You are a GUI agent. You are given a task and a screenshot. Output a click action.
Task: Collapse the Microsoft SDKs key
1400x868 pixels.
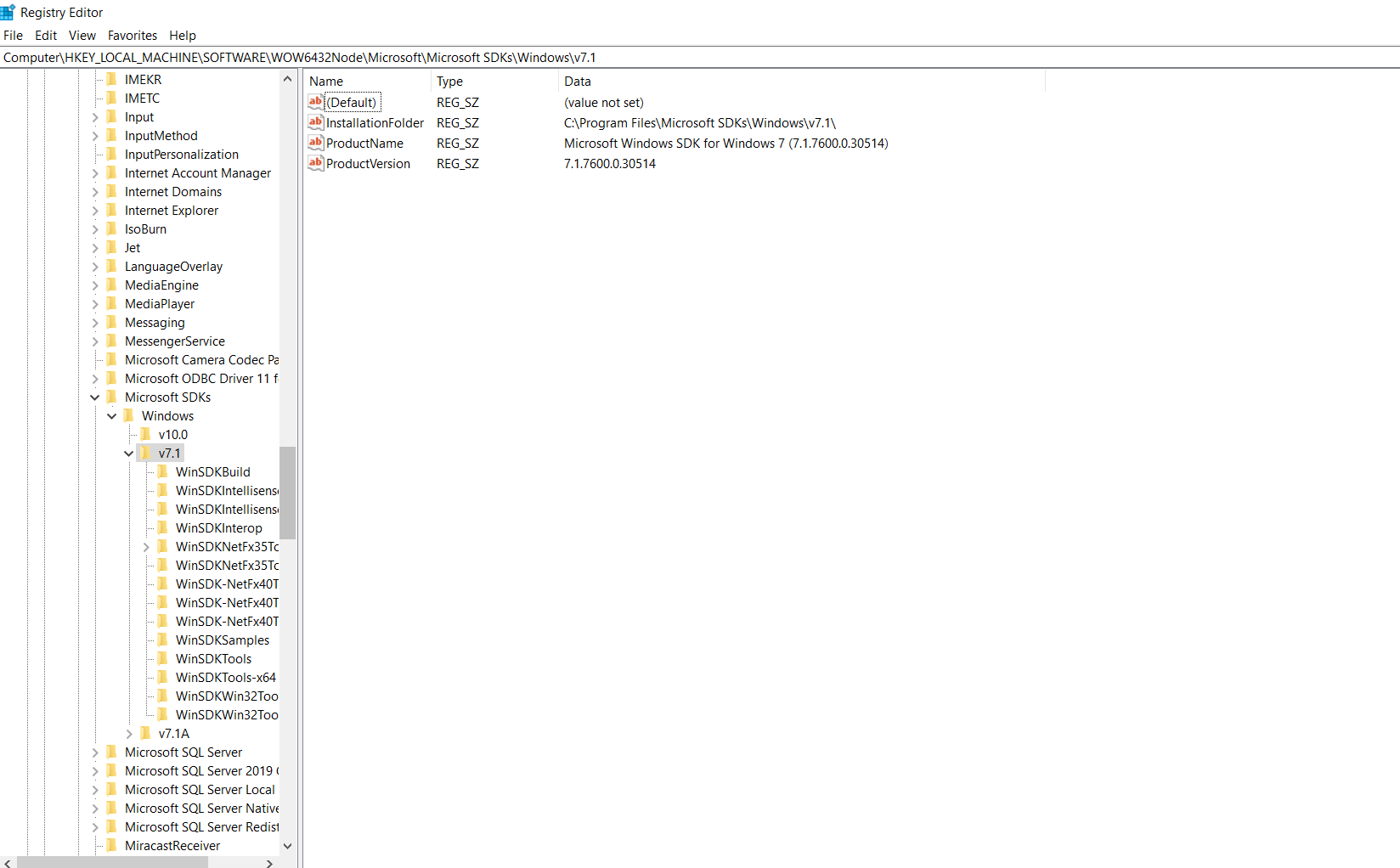pos(95,397)
